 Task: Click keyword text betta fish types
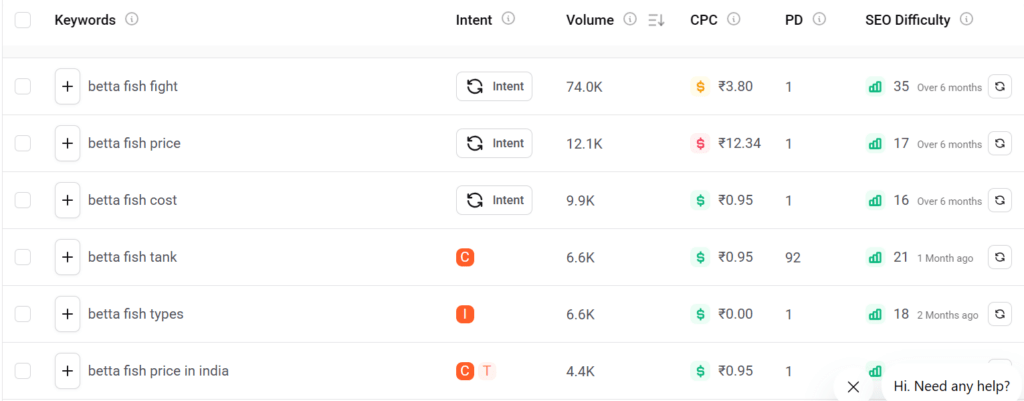[136, 314]
